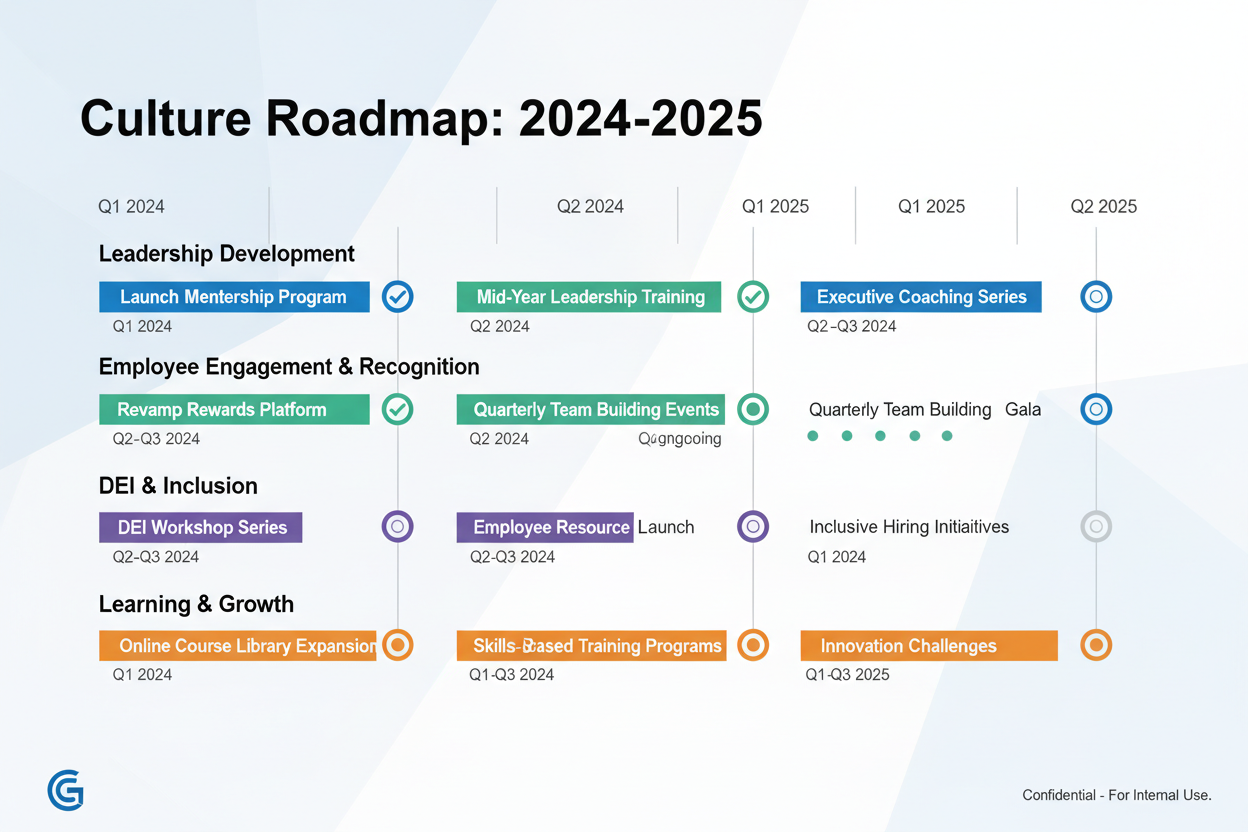Click the Skills-Based Training Programs bar
Image resolution: width=1248 pixels, height=832 pixels.
point(590,645)
